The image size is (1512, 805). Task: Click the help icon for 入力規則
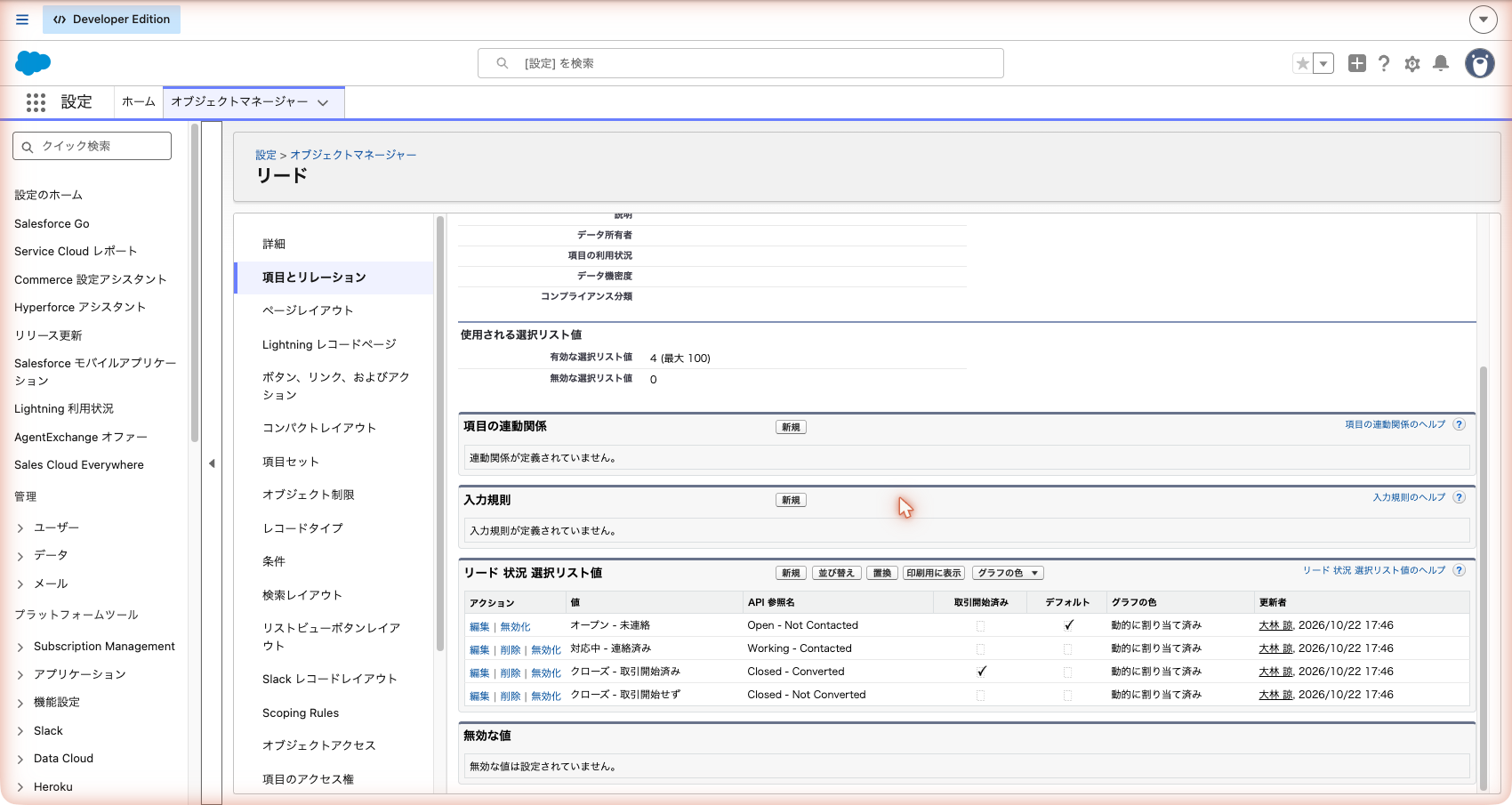coord(1460,497)
